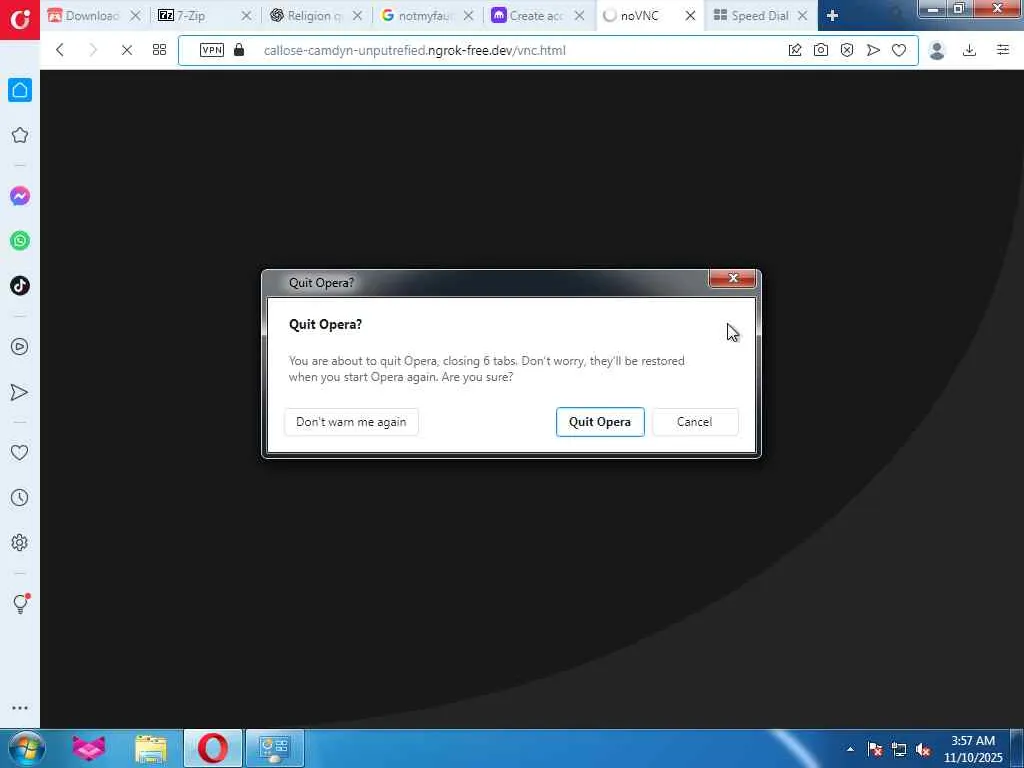1024x768 pixels.
Task: Open the edit page snapshot icon
Action: [795, 50]
